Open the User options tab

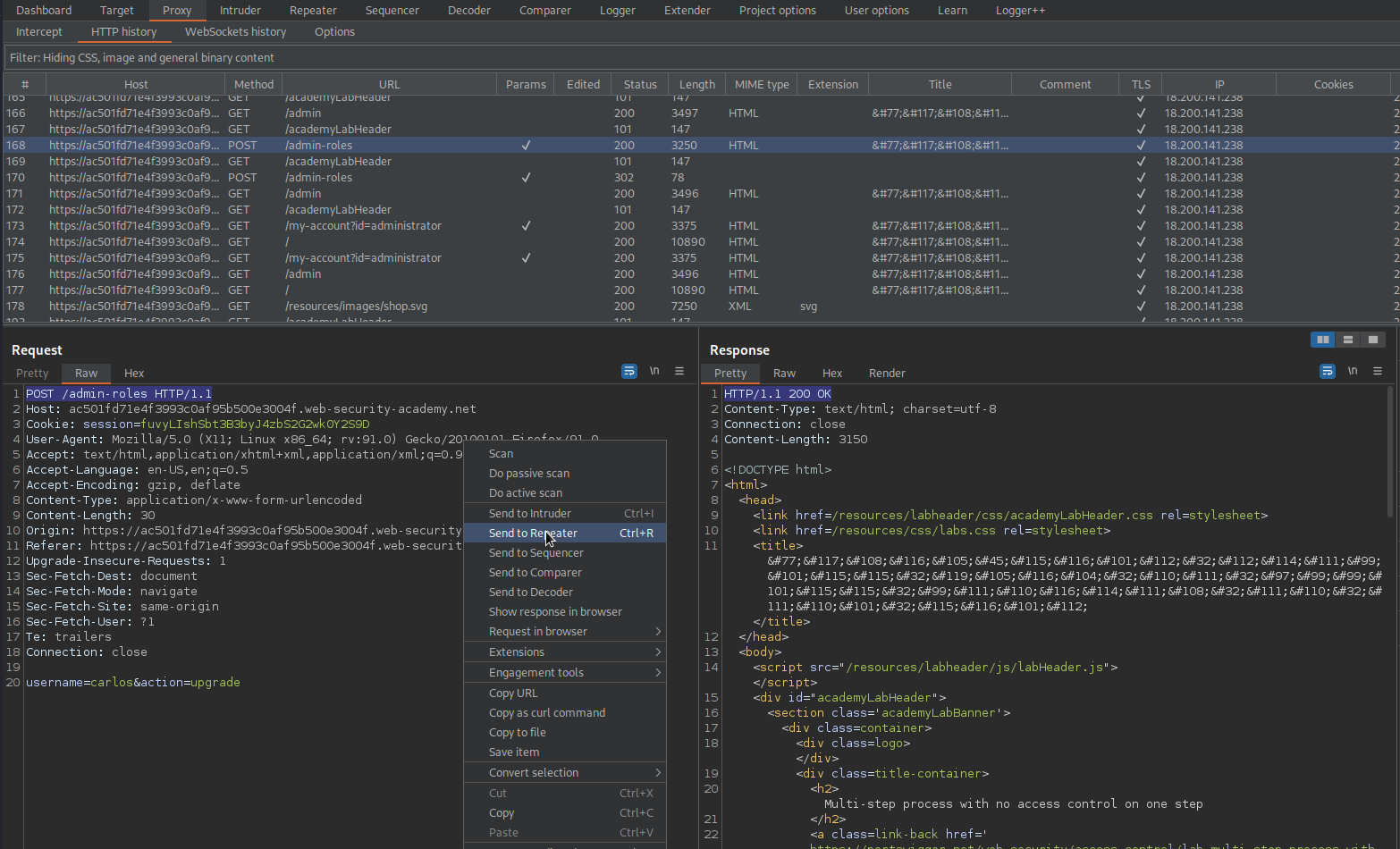click(877, 11)
